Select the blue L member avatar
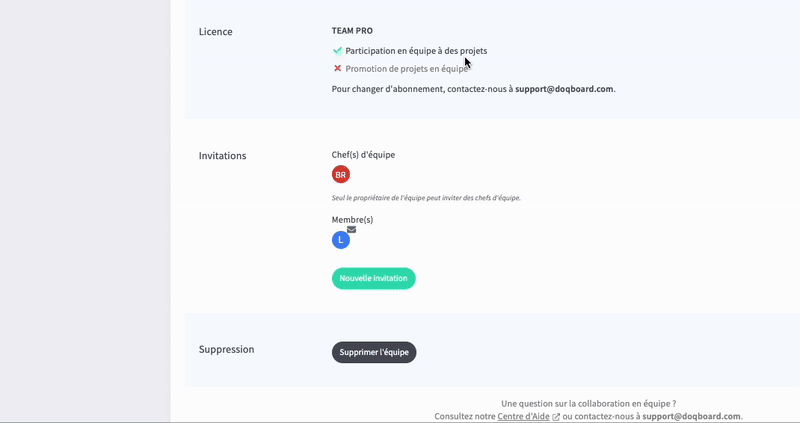The height and width of the screenshot is (423, 800). (341, 240)
